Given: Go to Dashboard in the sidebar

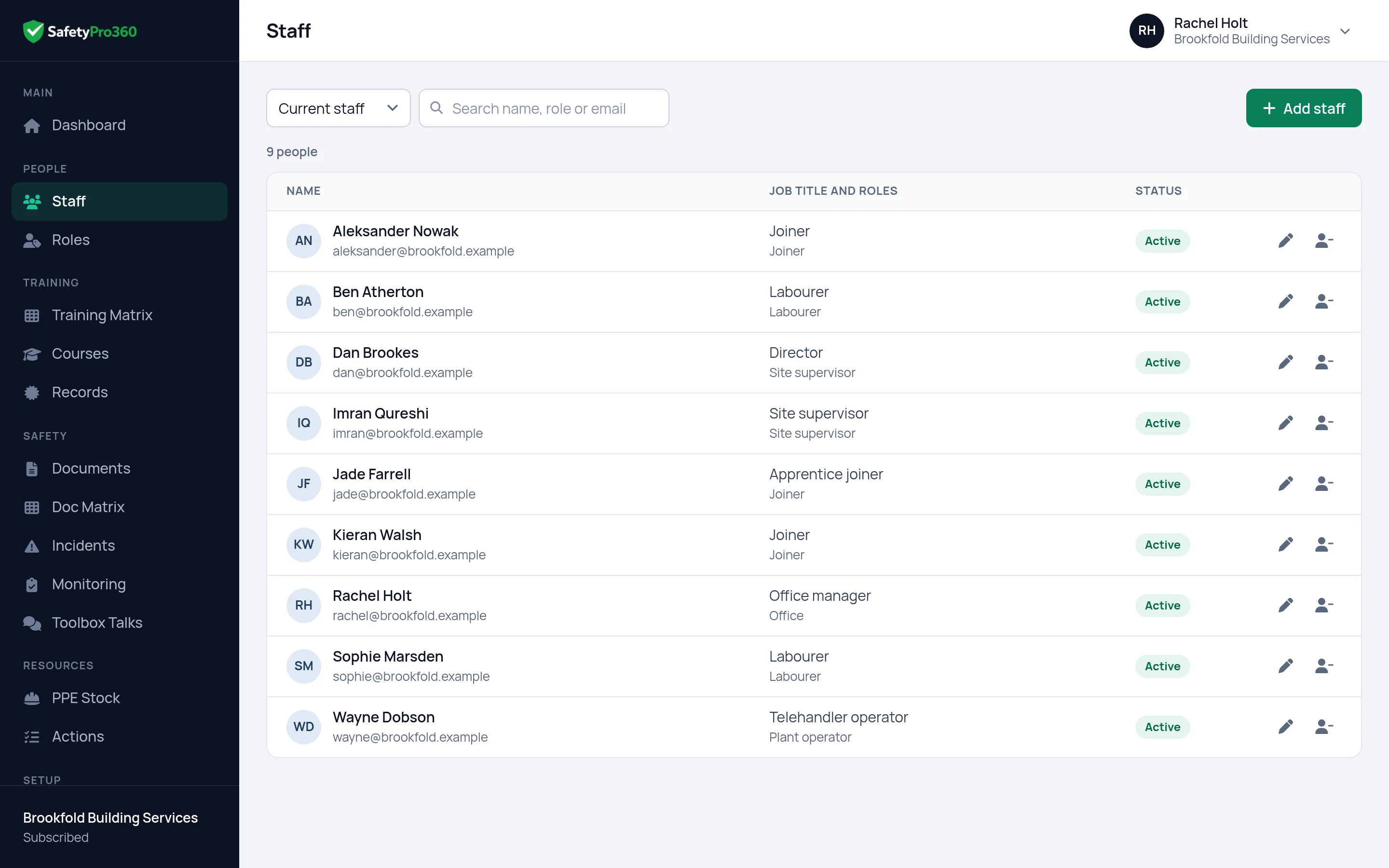Looking at the screenshot, I should click(x=120, y=125).
